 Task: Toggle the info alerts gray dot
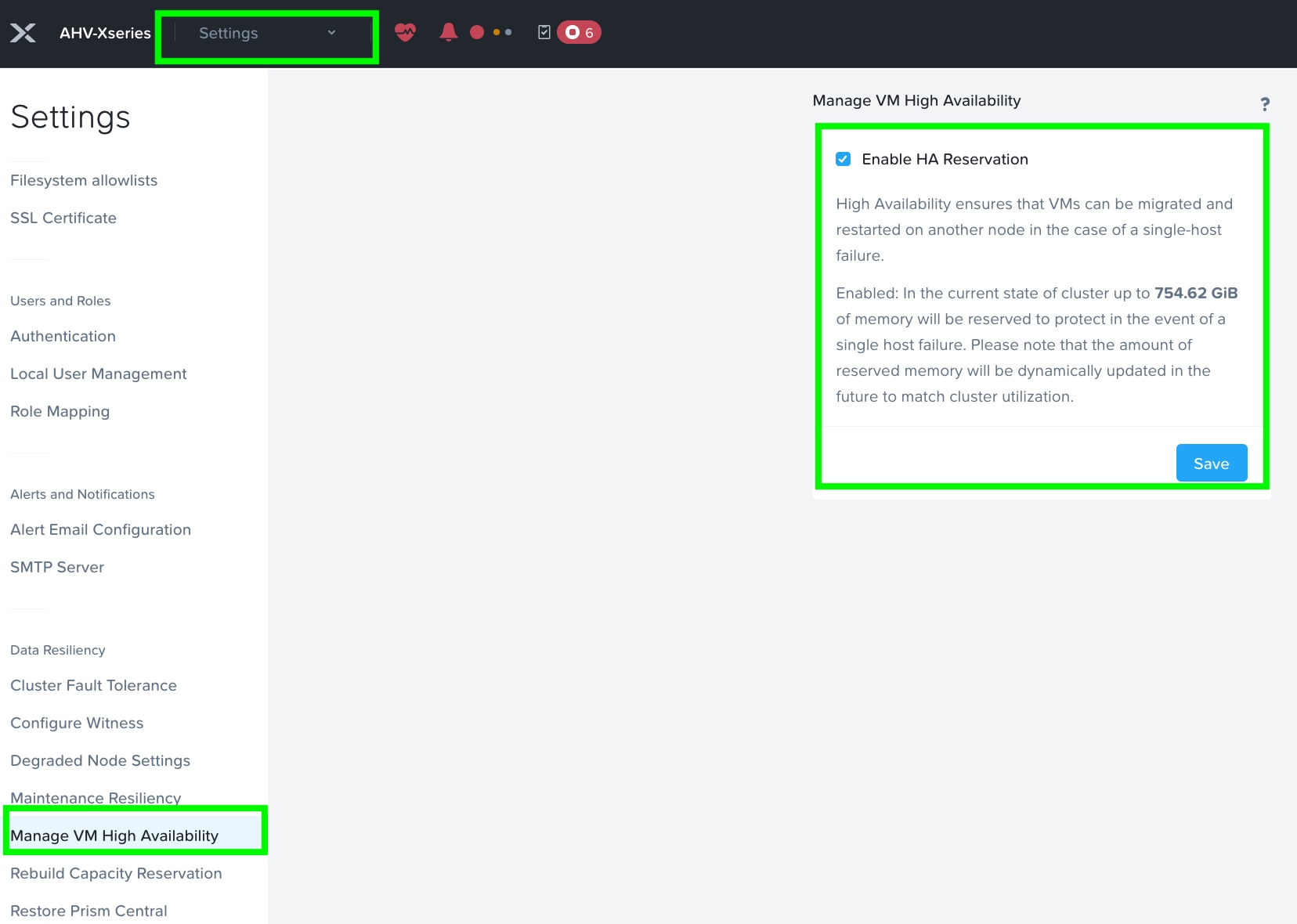tap(508, 33)
